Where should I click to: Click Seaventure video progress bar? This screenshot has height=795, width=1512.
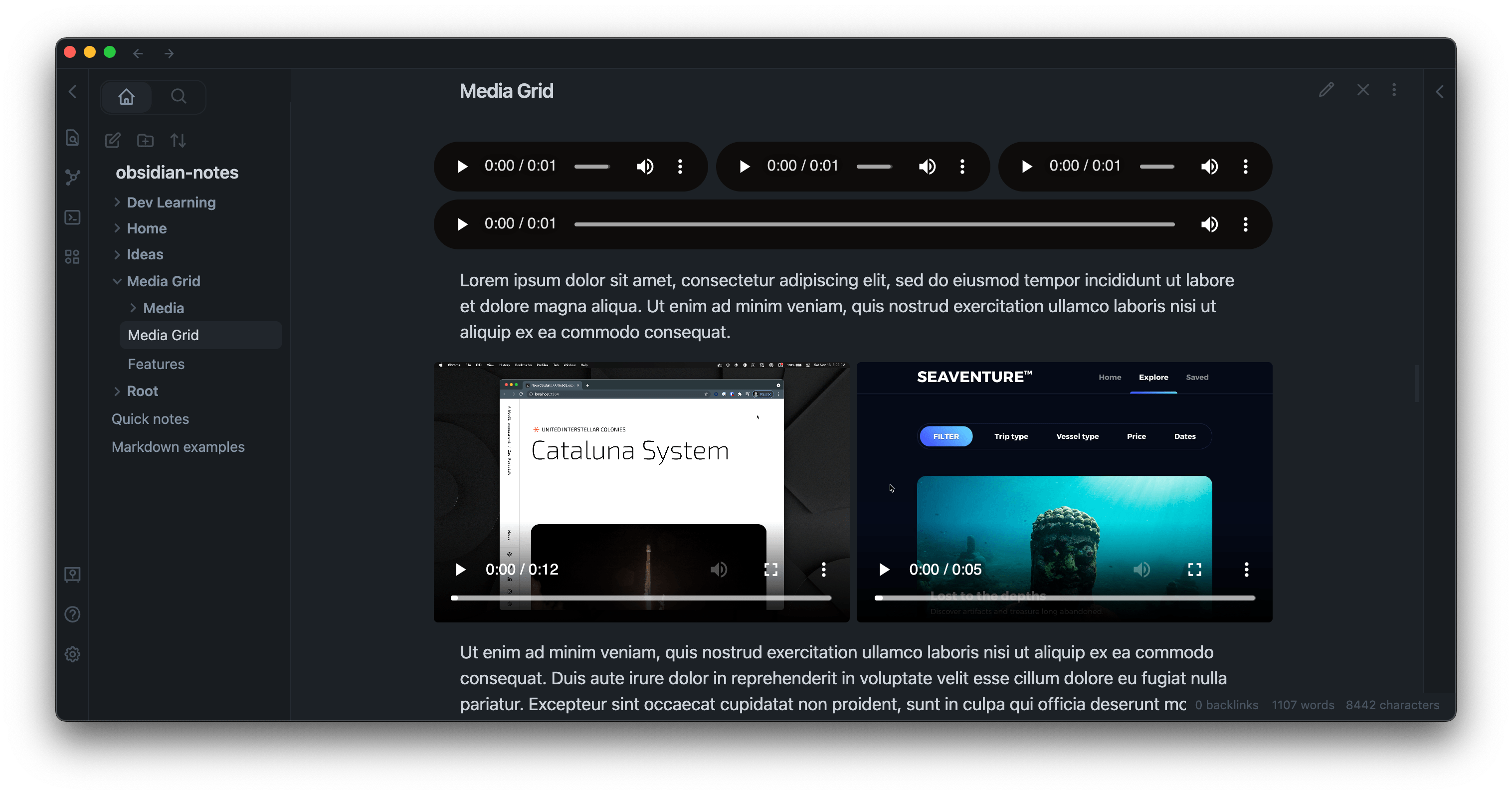(1064, 597)
